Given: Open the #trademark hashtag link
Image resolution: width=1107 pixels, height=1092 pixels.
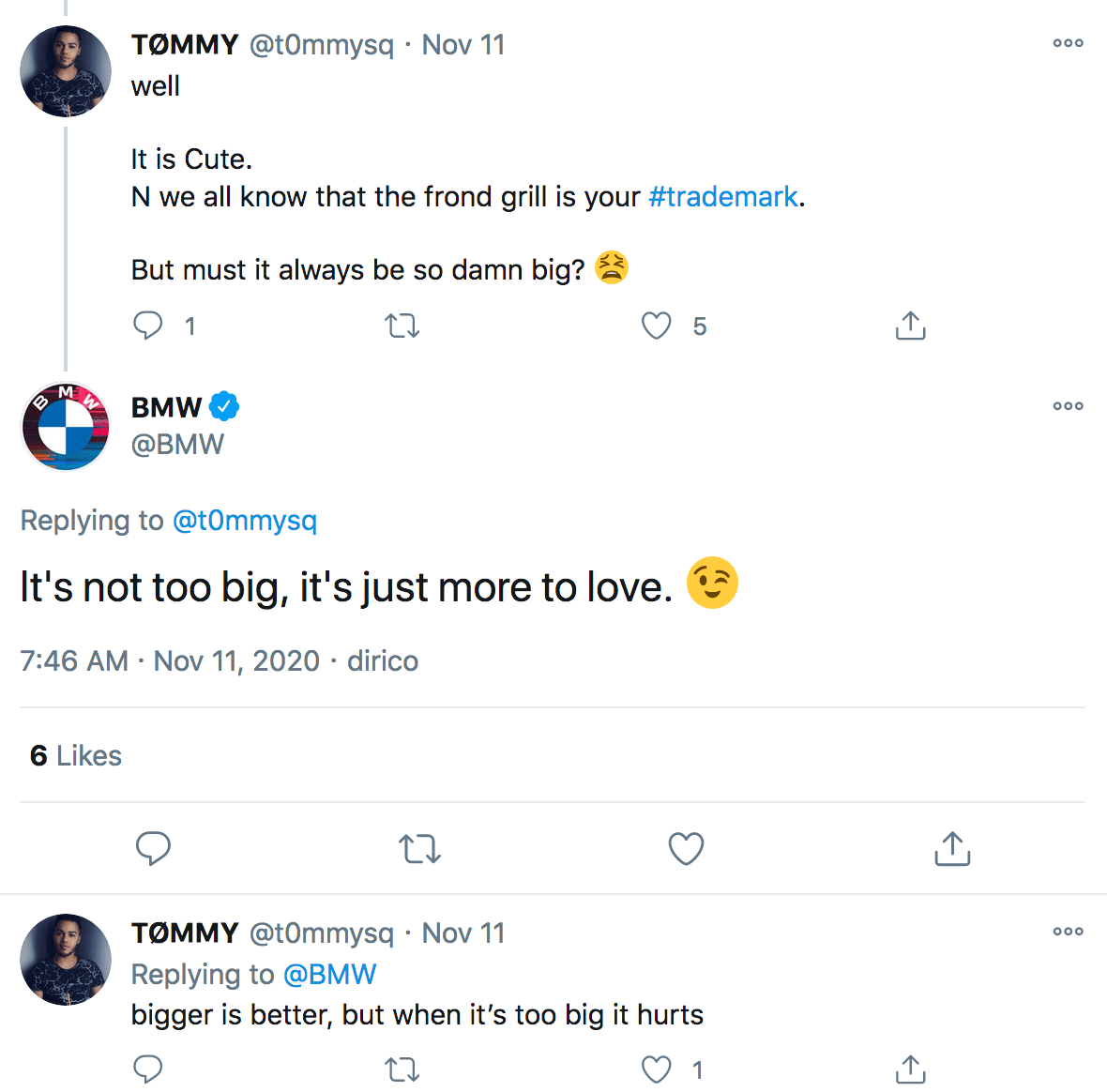Looking at the screenshot, I should (x=722, y=197).
